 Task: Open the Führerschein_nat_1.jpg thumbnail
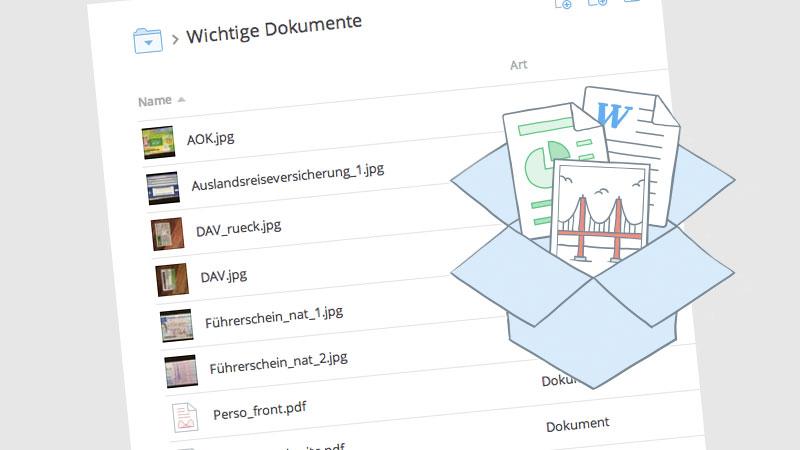tap(177, 325)
